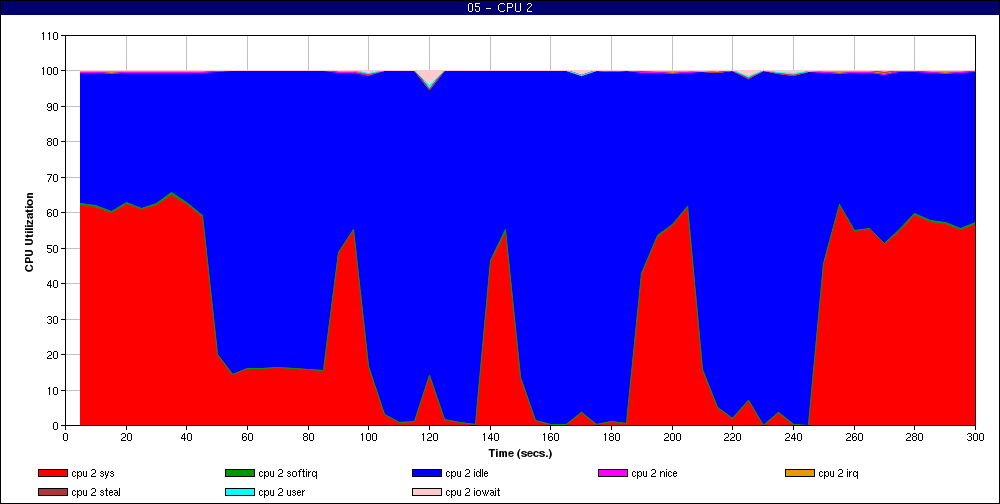Image resolution: width=1000 pixels, height=504 pixels.
Task: Click the 180 tick label on the time axis
Action: tap(611, 437)
